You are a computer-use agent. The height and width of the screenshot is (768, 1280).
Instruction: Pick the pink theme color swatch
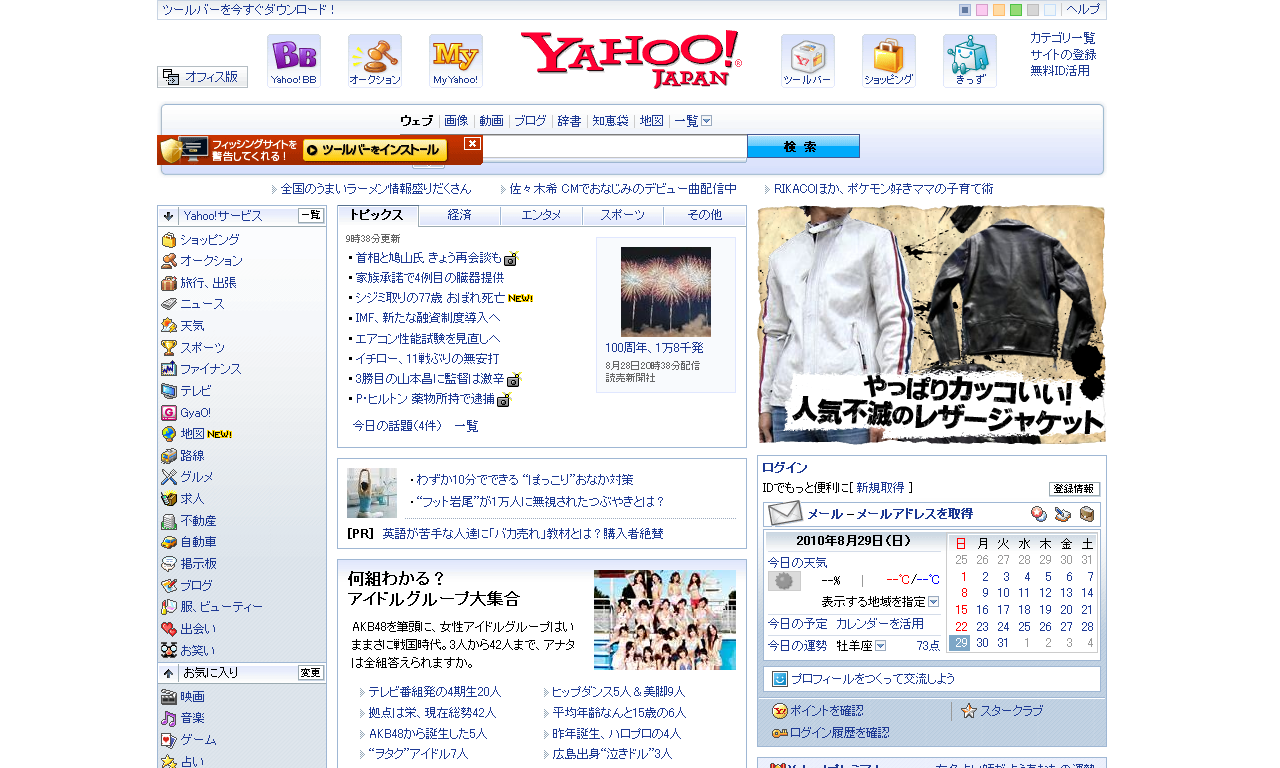coord(982,10)
